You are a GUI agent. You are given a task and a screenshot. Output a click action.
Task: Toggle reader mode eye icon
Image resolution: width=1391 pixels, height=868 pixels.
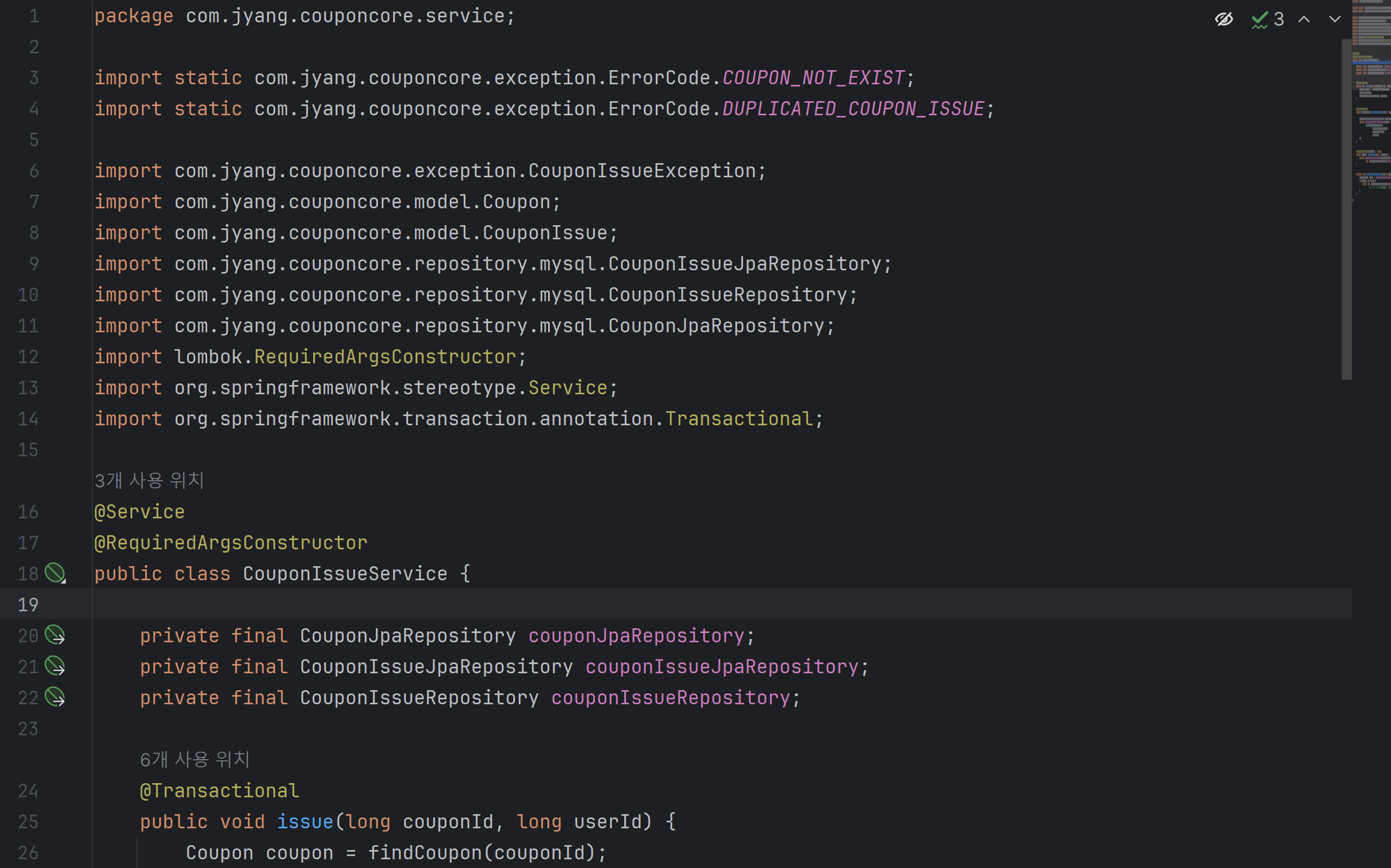click(x=1224, y=20)
